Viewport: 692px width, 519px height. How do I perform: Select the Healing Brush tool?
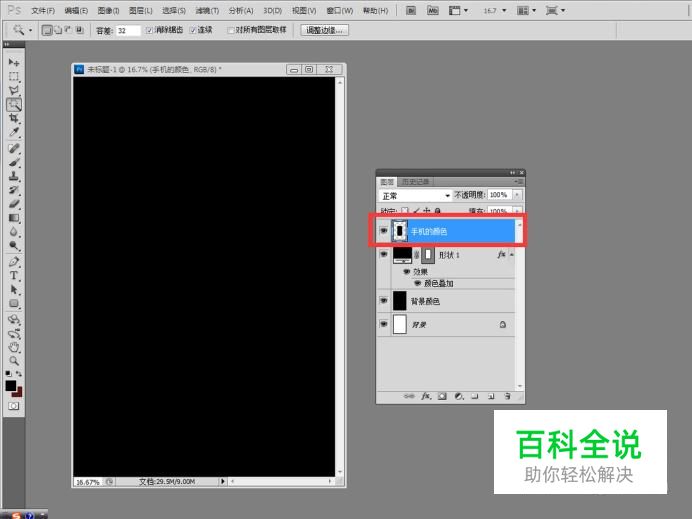tap(14, 148)
